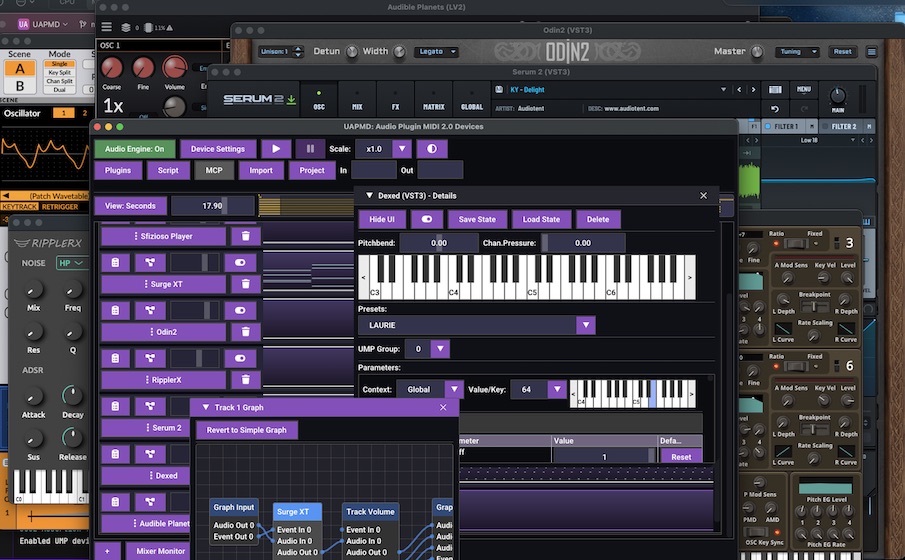905x560 pixels.
Task: Adjust the Pitchbend slider
Action: point(439,243)
